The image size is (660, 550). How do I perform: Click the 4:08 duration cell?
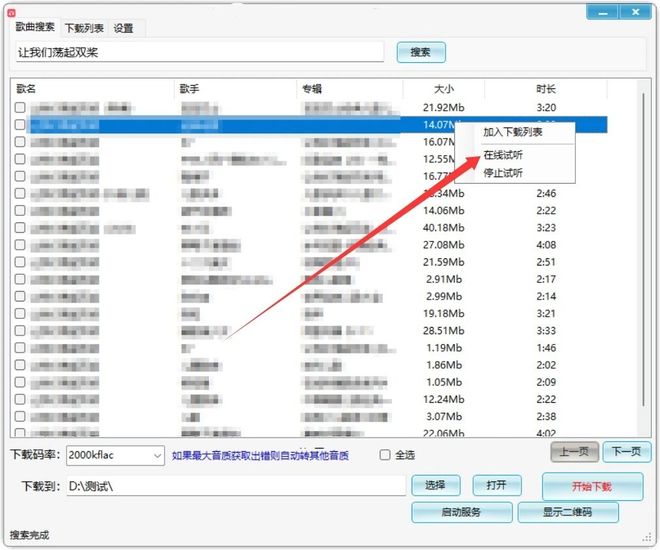tap(546, 244)
